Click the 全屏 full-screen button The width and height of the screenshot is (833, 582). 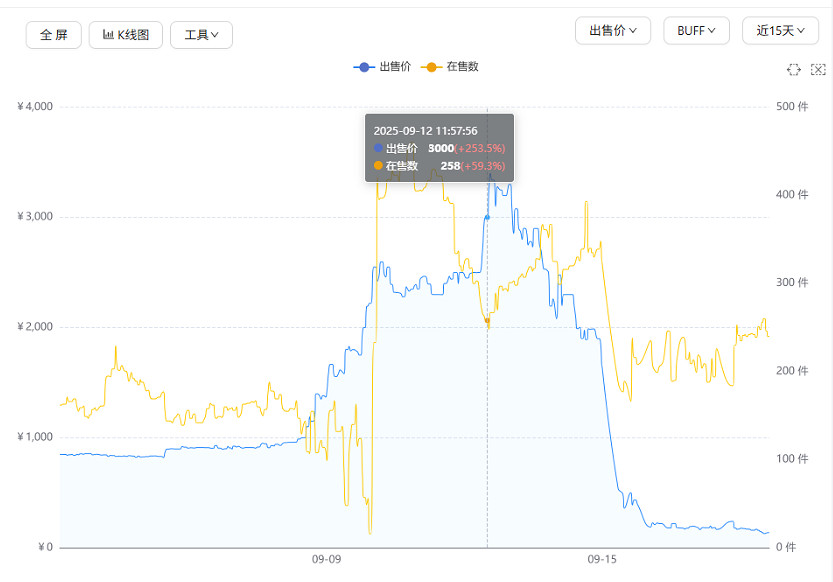coord(53,34)
